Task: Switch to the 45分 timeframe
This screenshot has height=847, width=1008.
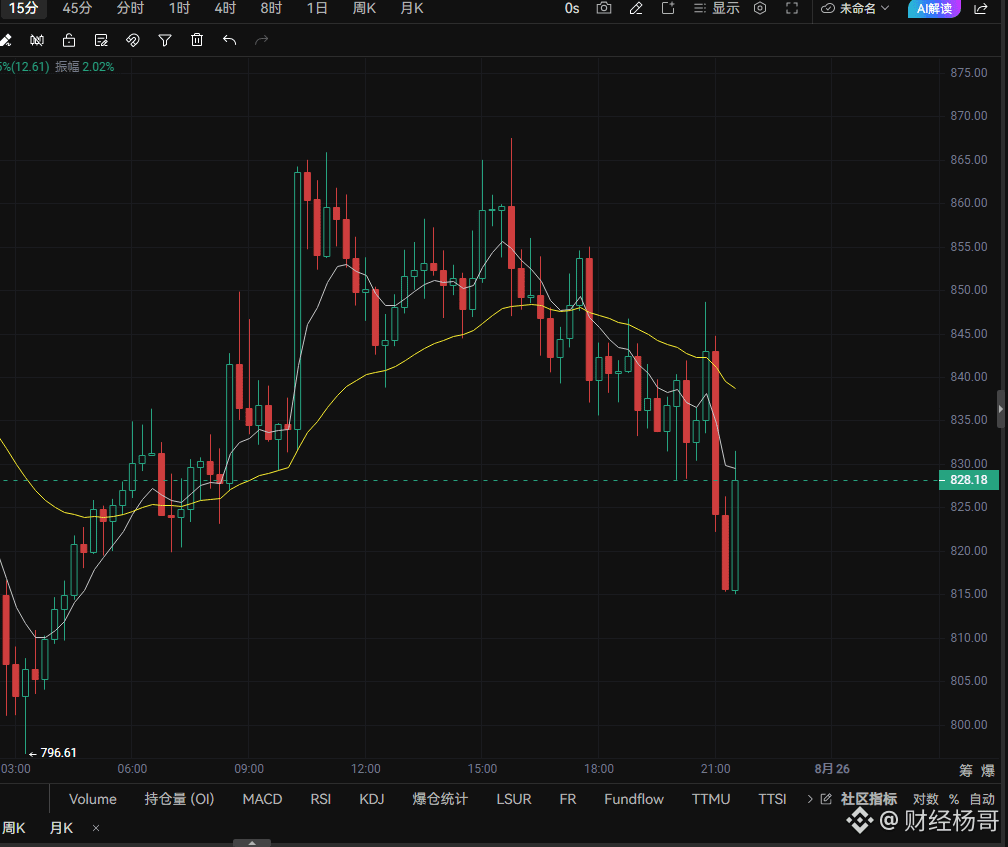Action: 77,8
